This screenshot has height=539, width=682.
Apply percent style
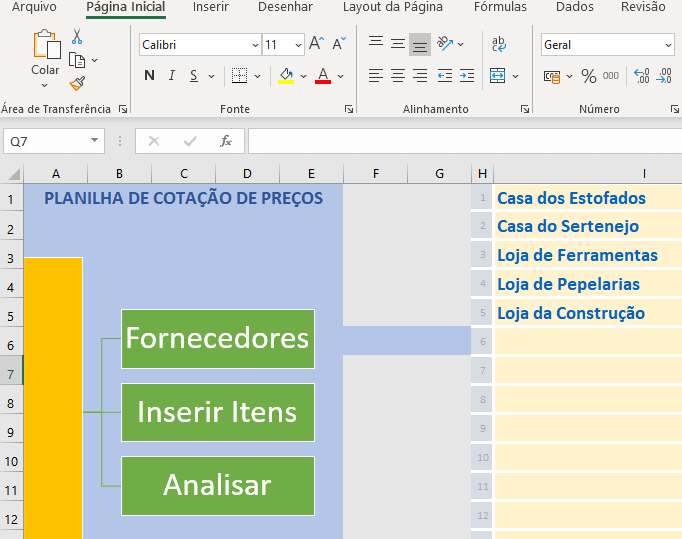pos(589,76)
